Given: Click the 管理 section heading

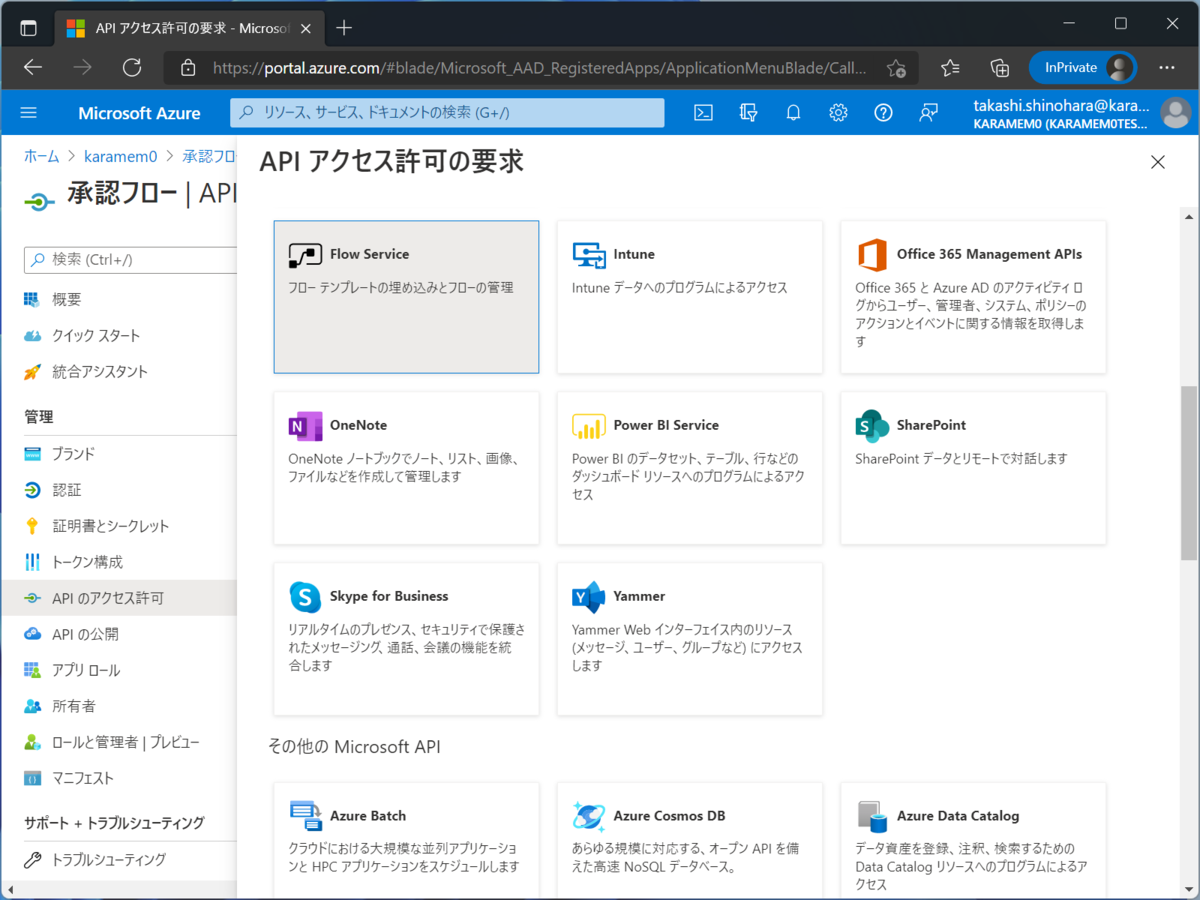Looking at the screenshot, I should pyautogui.click(x=39, y=416).
